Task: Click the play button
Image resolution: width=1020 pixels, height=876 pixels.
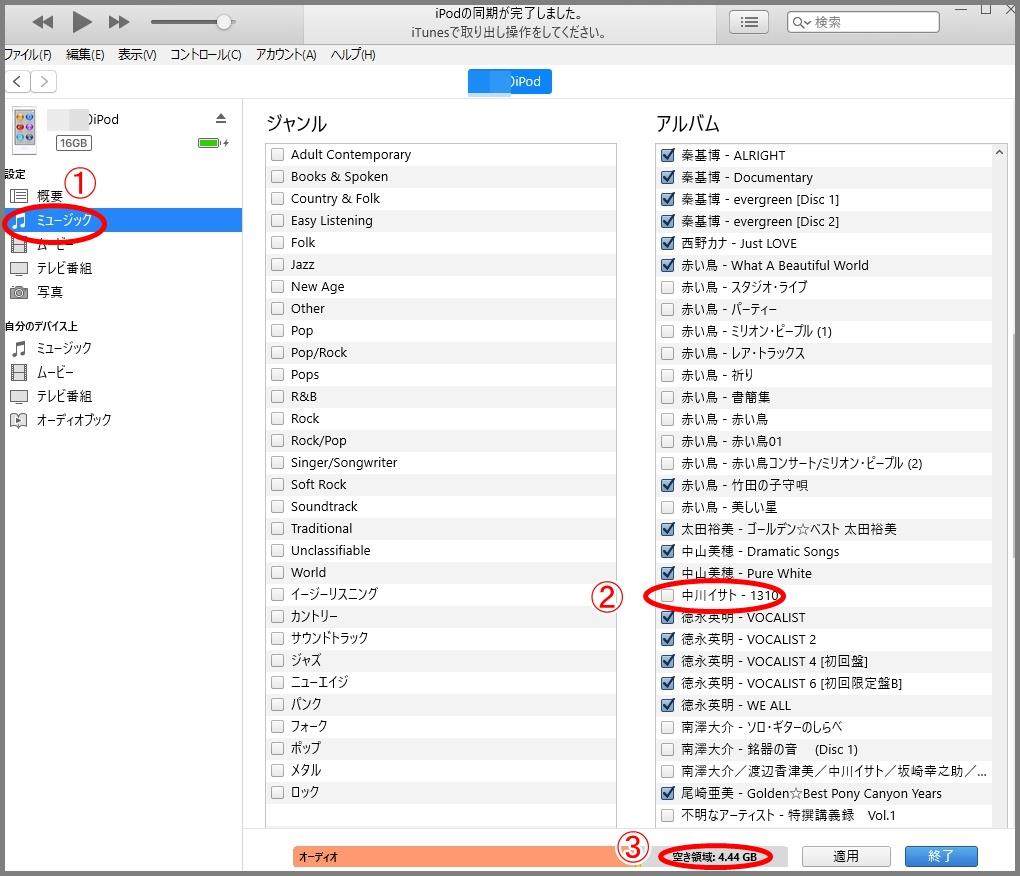Action: coord(81,22)
